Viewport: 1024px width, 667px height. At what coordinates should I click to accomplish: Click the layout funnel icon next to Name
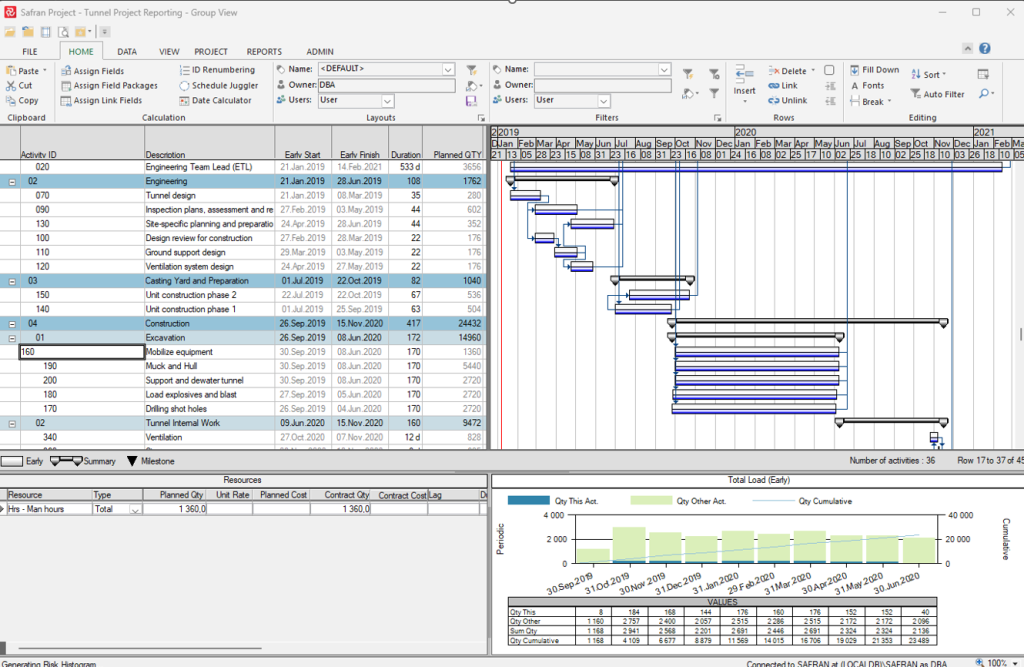coord(471,70)
